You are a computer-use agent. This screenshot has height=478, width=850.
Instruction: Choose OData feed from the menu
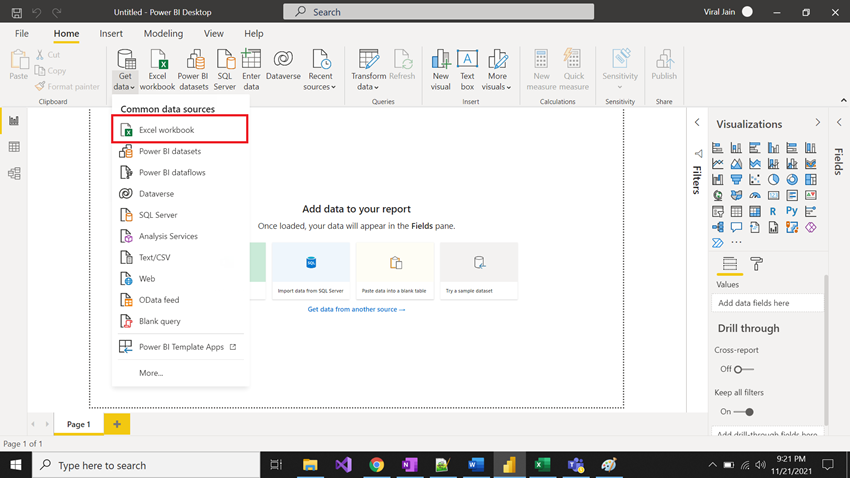(180, 300)
